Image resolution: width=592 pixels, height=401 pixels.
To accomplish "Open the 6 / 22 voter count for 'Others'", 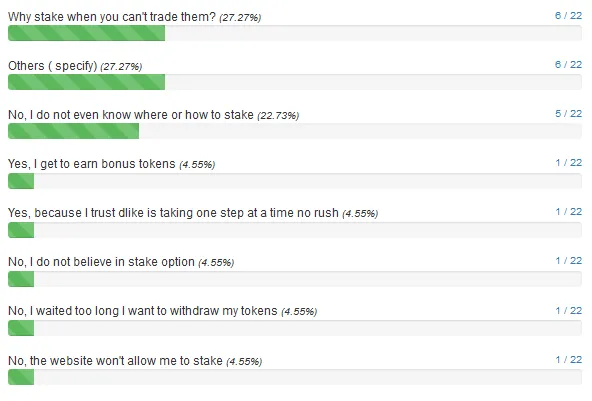I will pos(568,65).
